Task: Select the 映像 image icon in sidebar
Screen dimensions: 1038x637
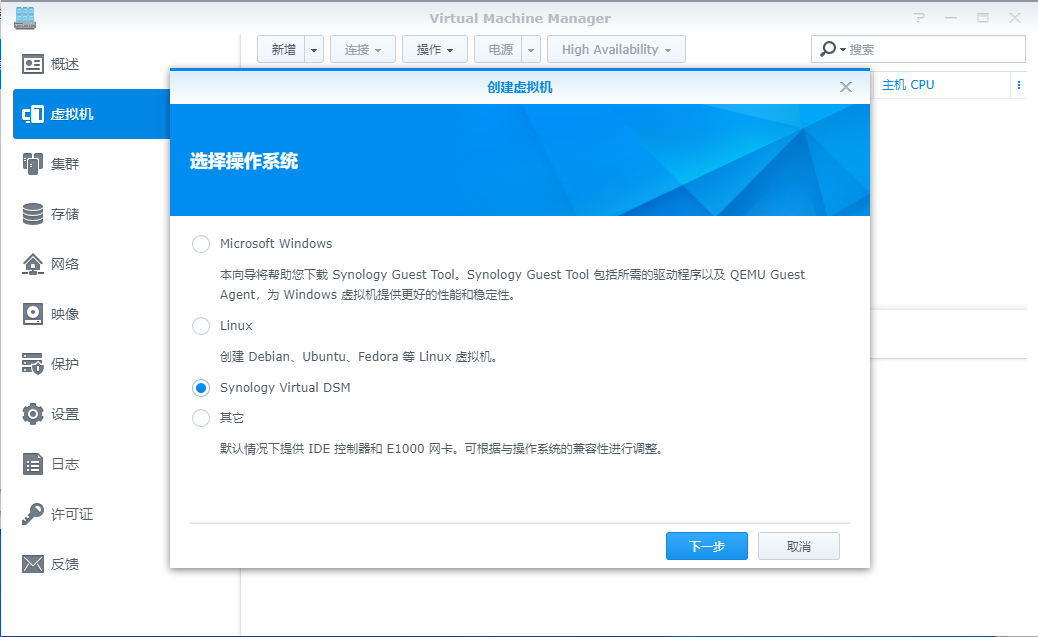Action: click(x=33, y=314)
